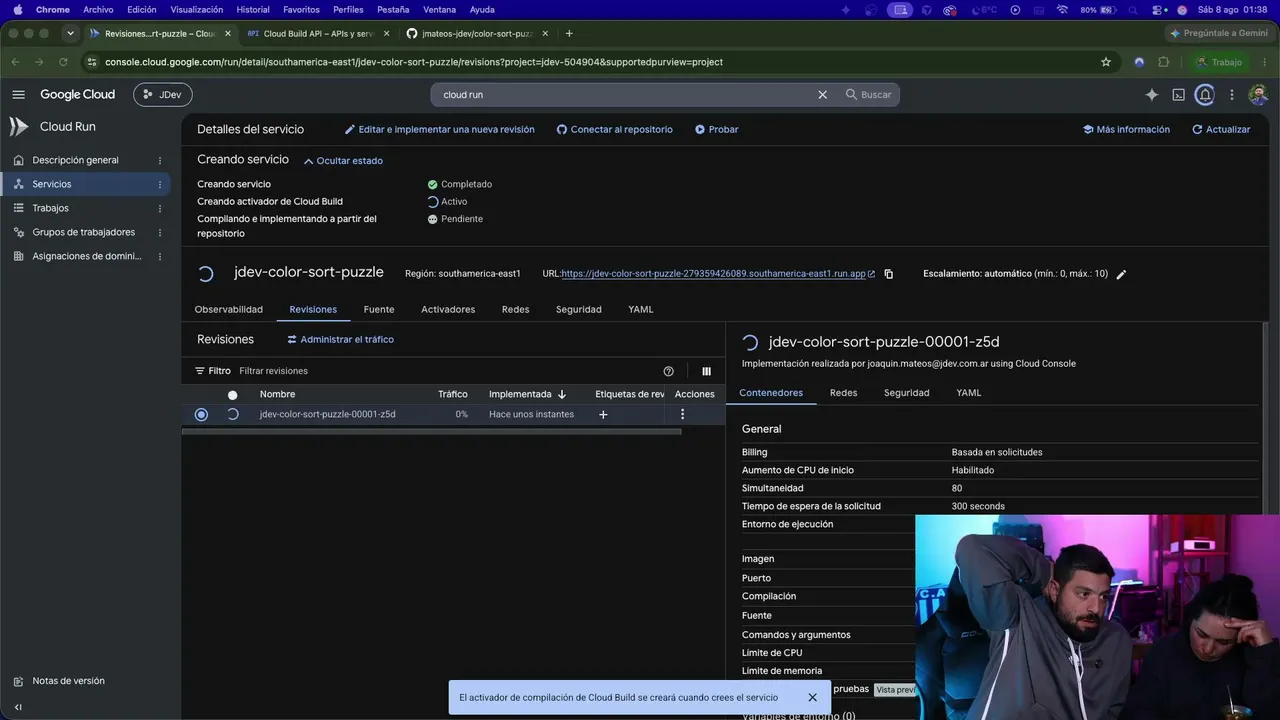Screen dimensions: 1280x720
Task: Open options for Servicios nav item
Action: [160, 184]
